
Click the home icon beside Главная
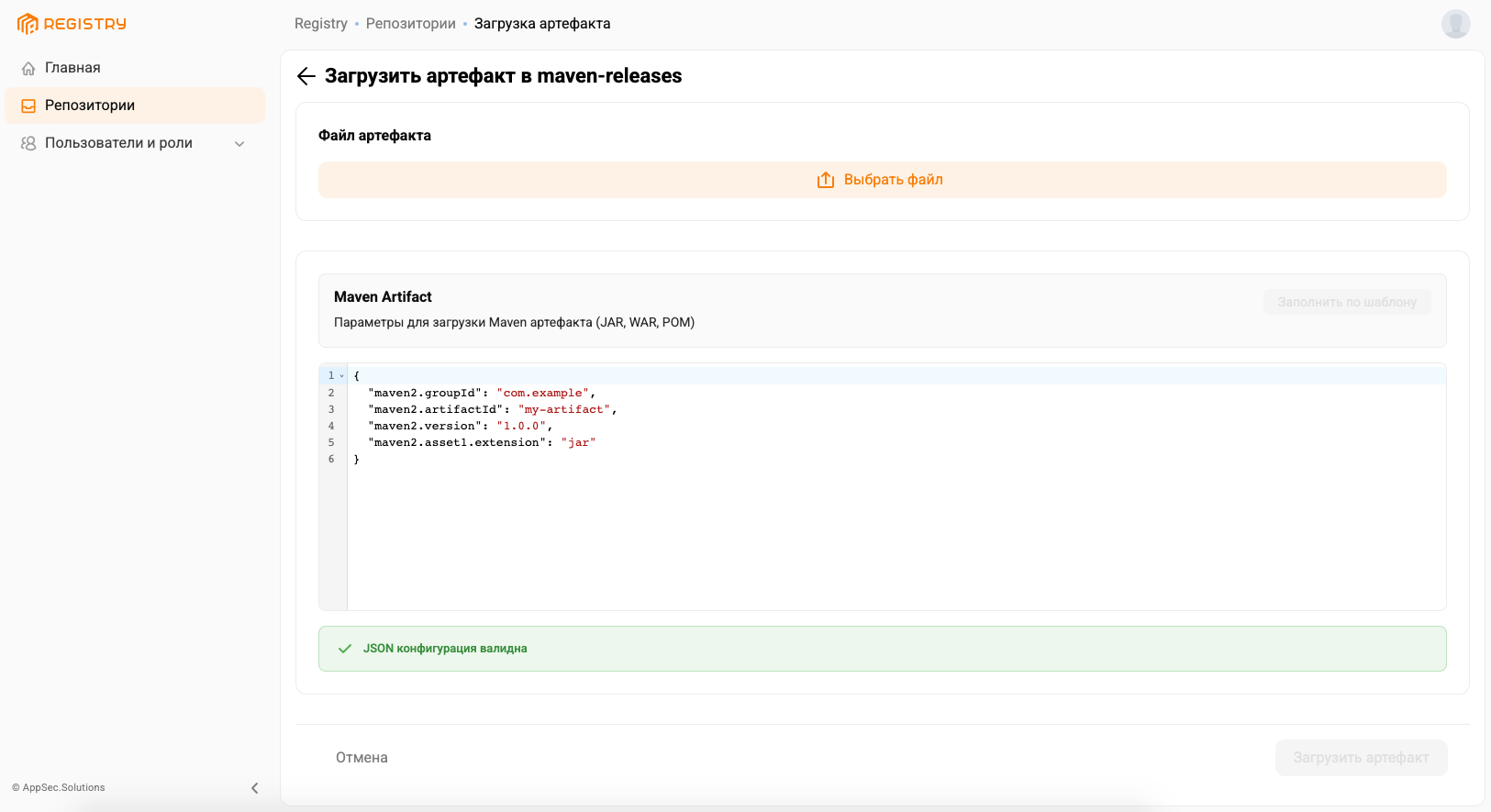coord(28,68)
